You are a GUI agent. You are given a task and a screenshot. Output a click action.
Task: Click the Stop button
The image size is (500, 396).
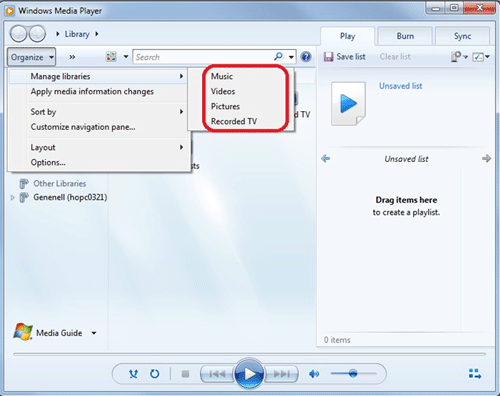[185, 374]
